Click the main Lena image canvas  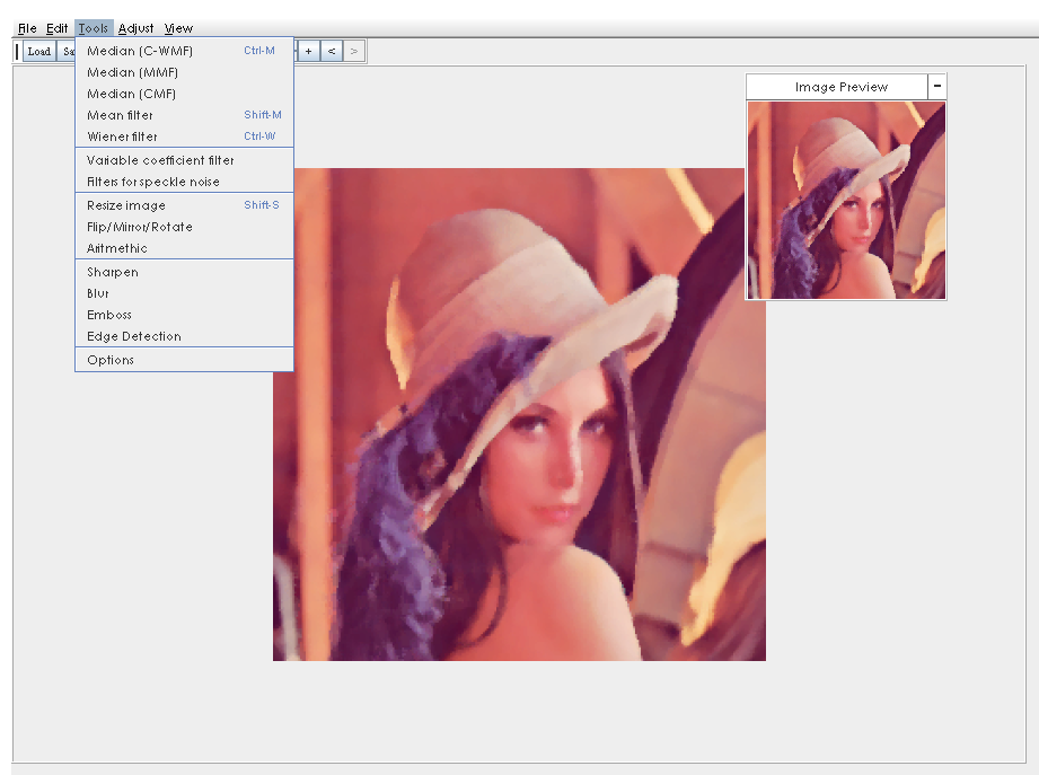520,414
